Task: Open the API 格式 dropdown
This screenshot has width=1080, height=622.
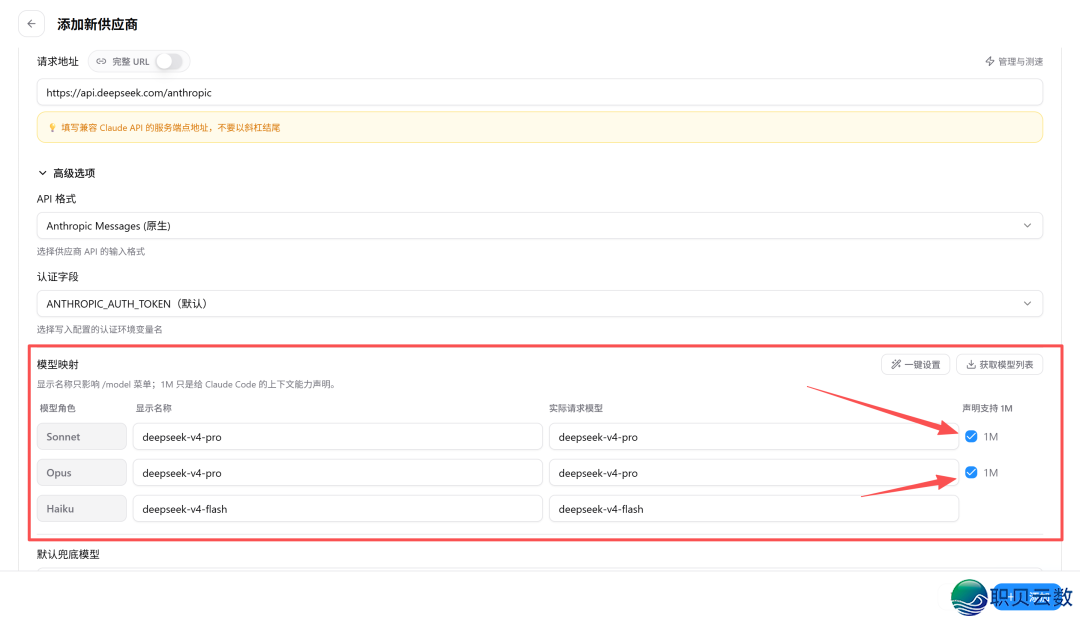Action: coord(539,226)
